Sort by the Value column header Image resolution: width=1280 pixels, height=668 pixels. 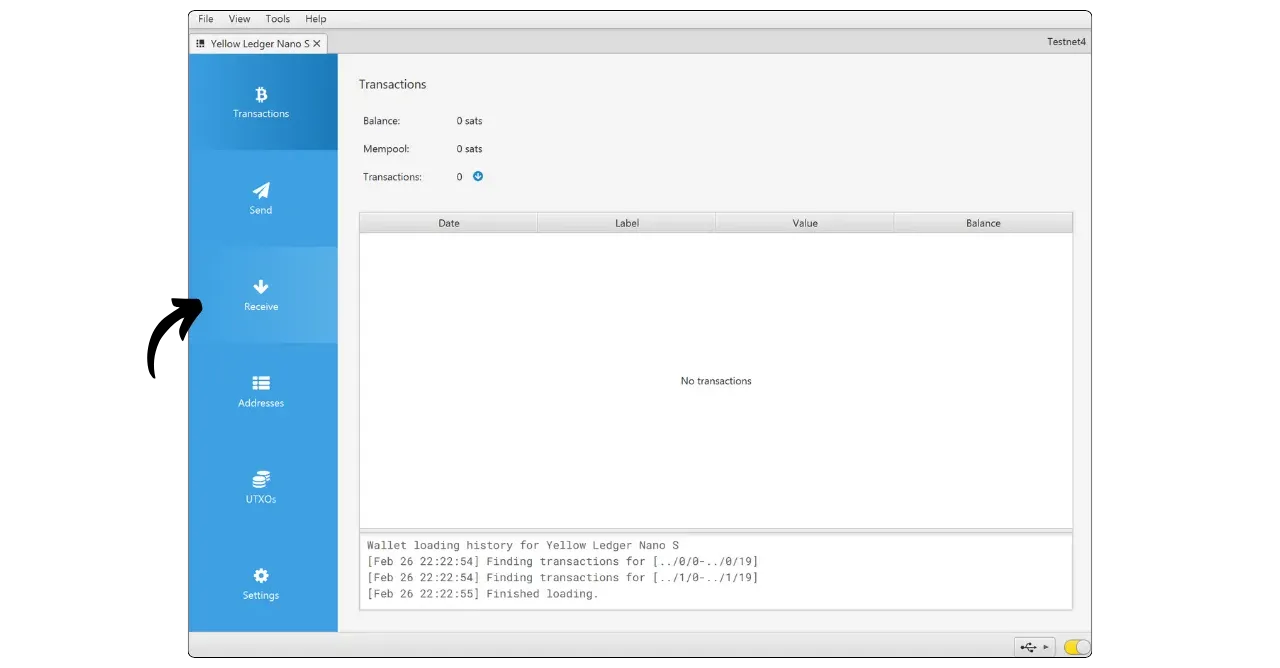[x=805, y=223]
